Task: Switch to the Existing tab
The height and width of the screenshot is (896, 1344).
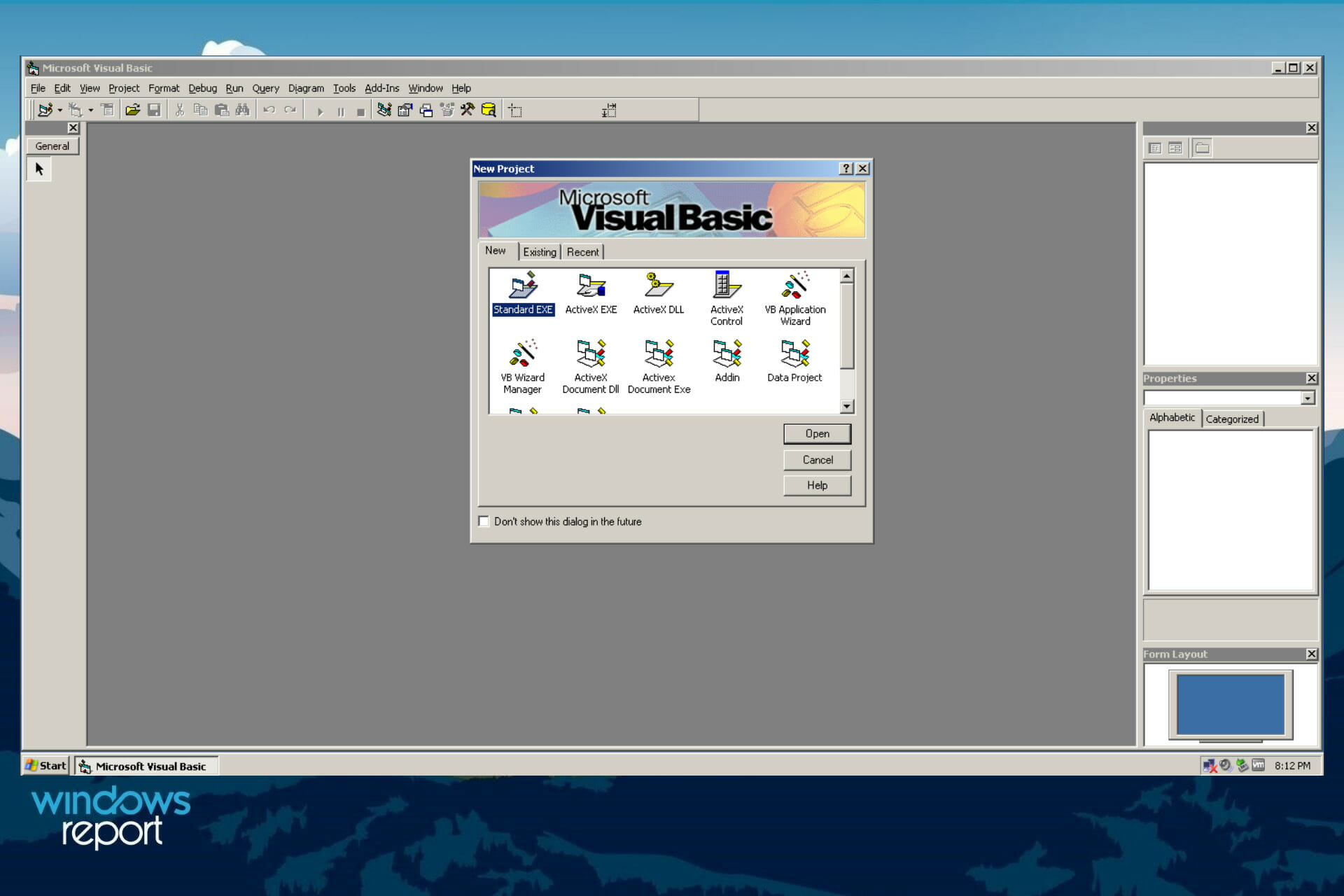Action: pos(540,252)
